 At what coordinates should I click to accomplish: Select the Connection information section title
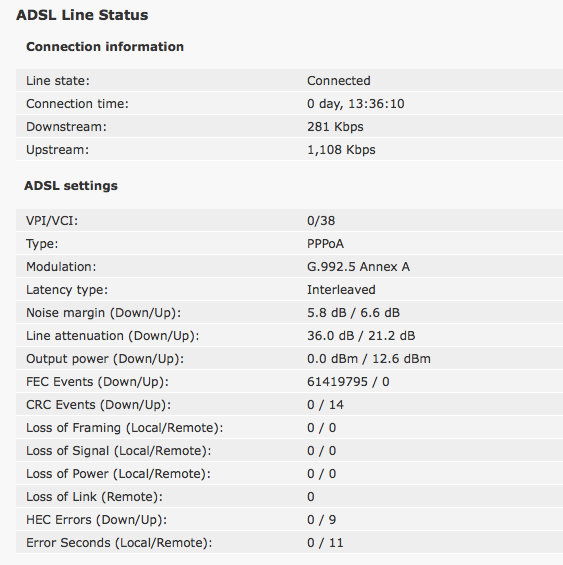click(x=105, y=47)
